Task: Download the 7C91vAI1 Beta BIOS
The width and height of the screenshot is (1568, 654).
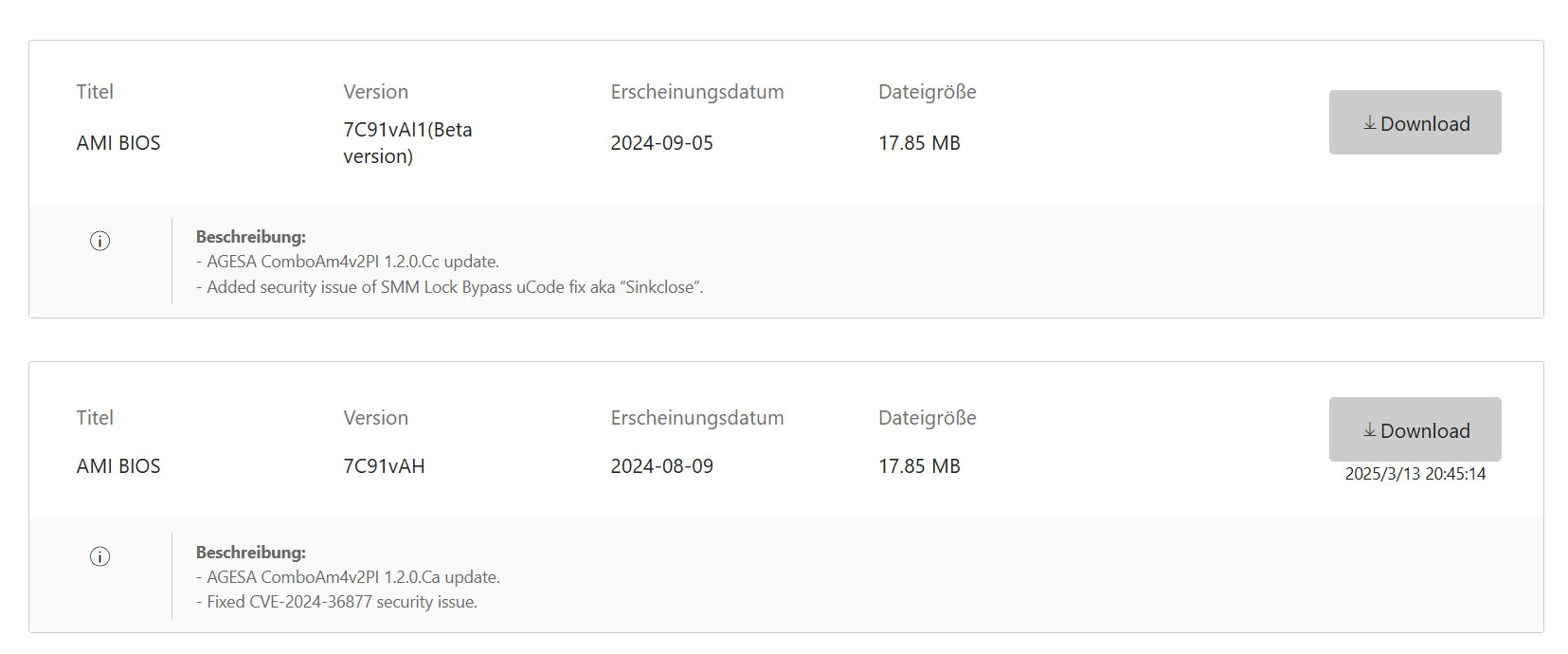Action: 1415,122
